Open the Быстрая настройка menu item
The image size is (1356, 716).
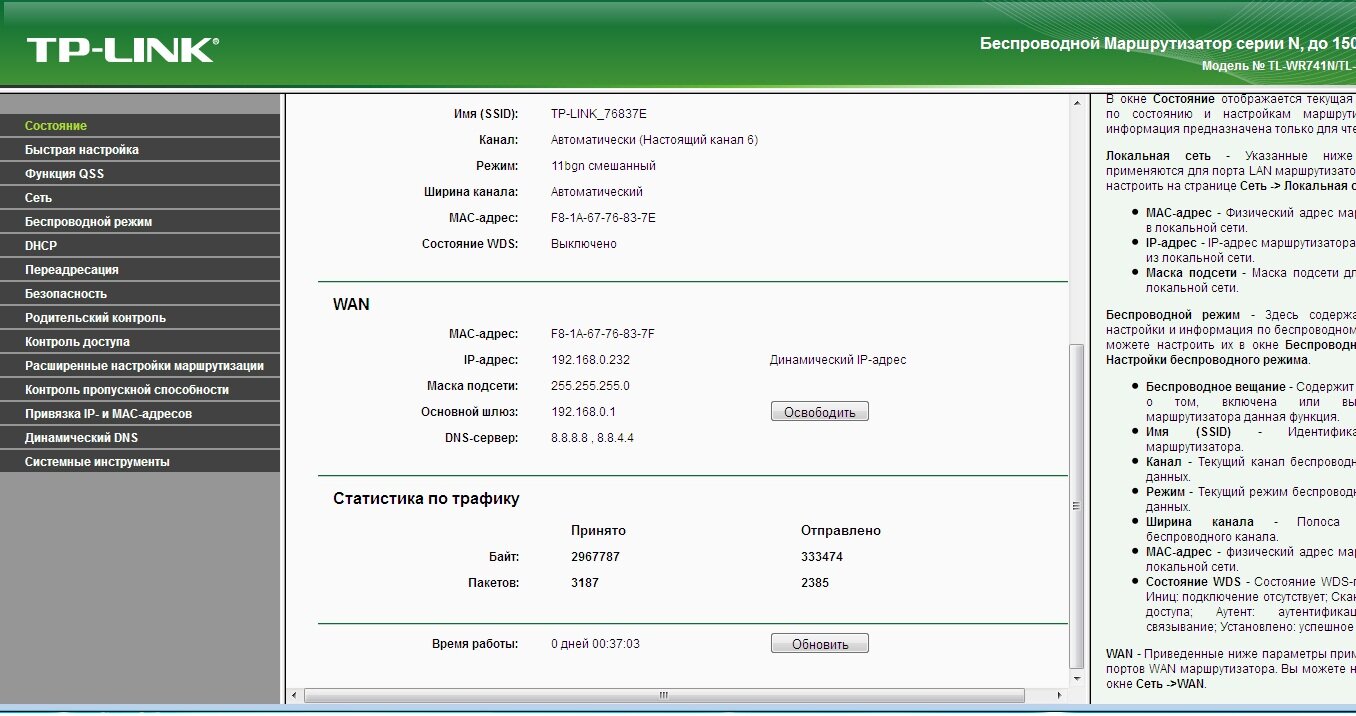tap(82, 150)
